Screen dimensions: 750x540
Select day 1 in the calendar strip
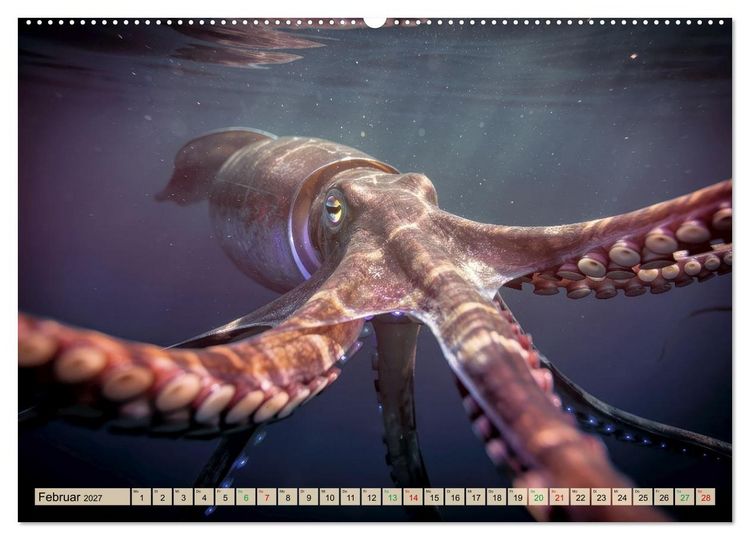[x=141, y=496]
